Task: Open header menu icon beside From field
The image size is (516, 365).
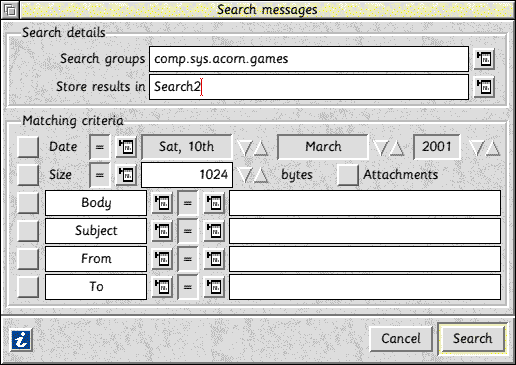Action: 162,259
